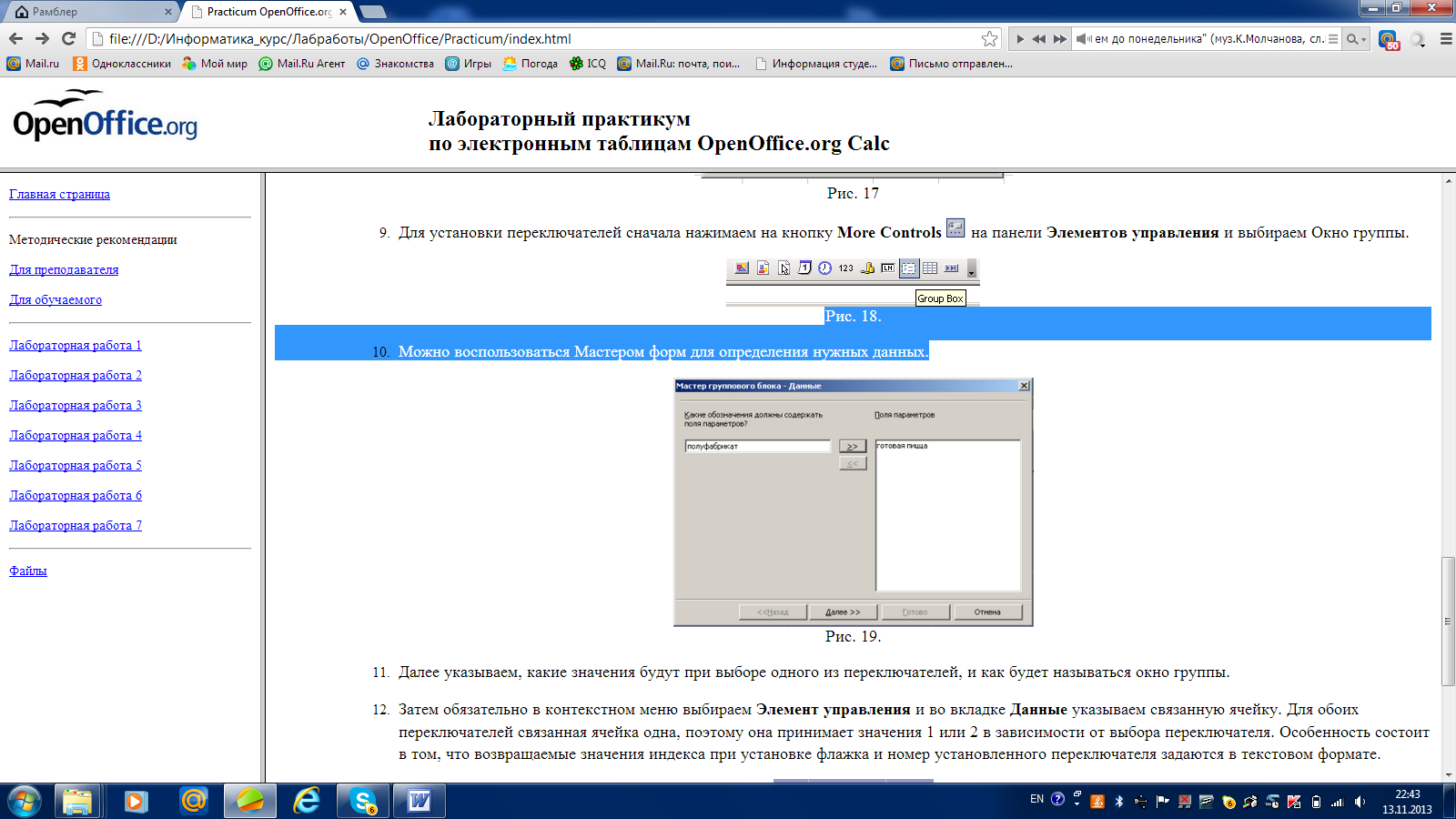Open Лабораторная работа 5
The width and height of the screenshot is (1456, 819).
(76, 465)
